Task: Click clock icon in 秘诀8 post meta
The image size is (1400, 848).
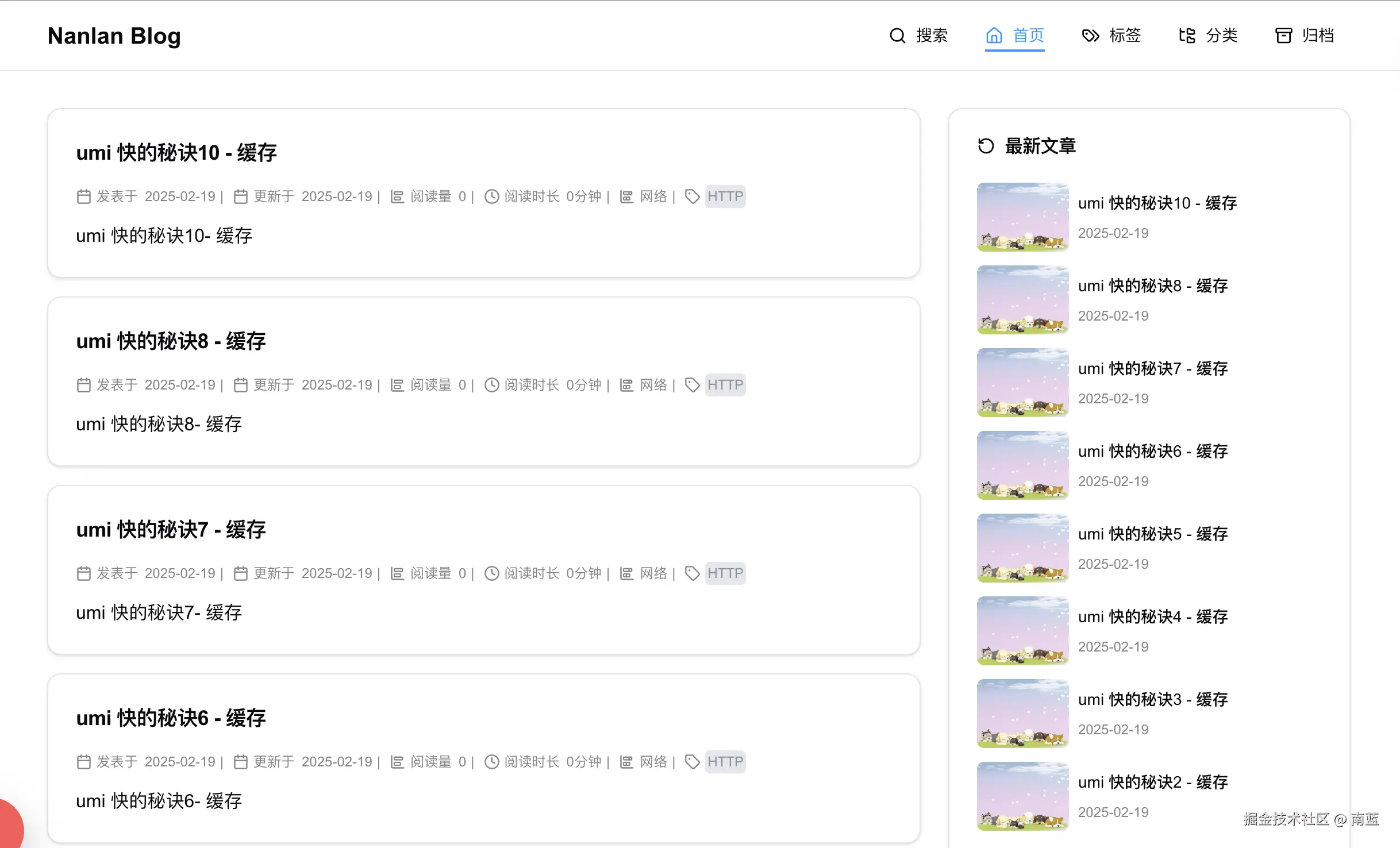Action: (491, 385)
